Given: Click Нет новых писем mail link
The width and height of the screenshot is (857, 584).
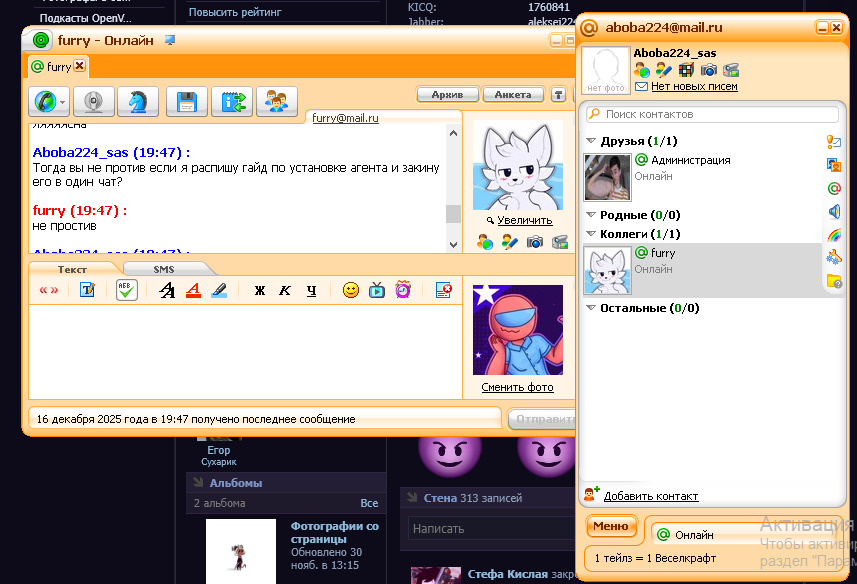Looking at the screenshot, I should [694, 86].
